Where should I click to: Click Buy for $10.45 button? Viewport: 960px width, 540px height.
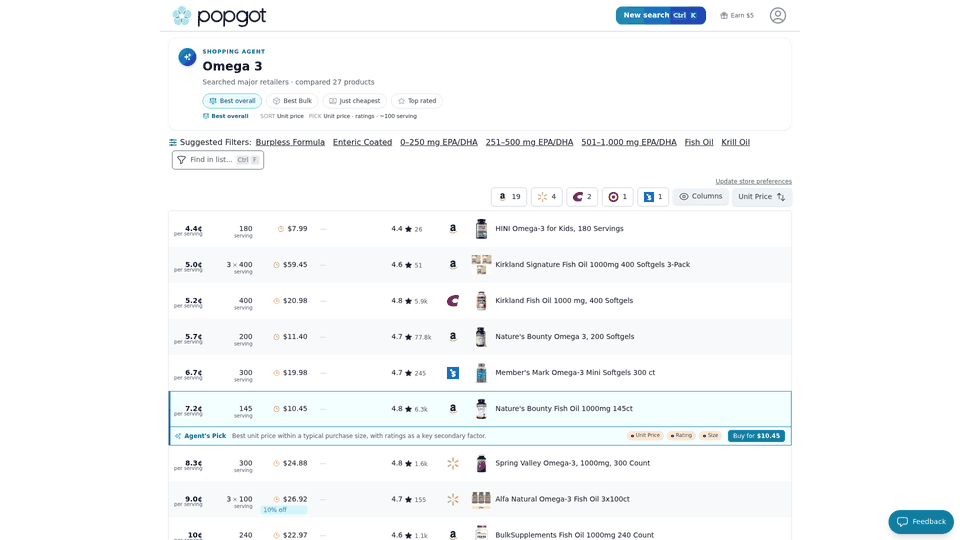756,436
